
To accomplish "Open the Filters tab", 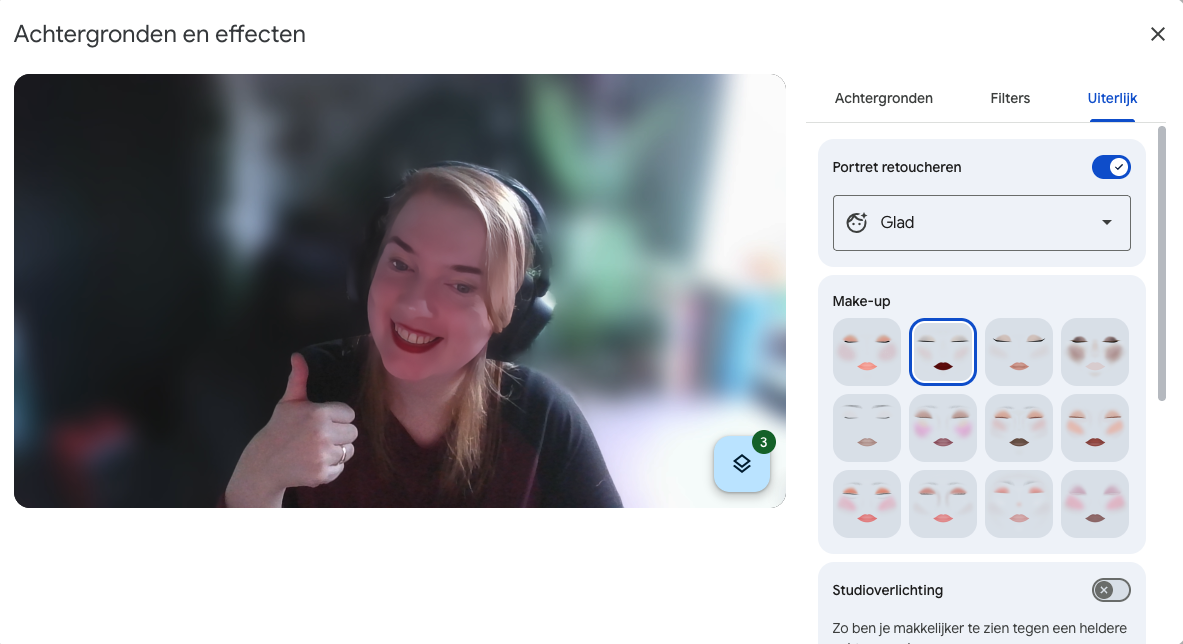I will [1010, 98].
